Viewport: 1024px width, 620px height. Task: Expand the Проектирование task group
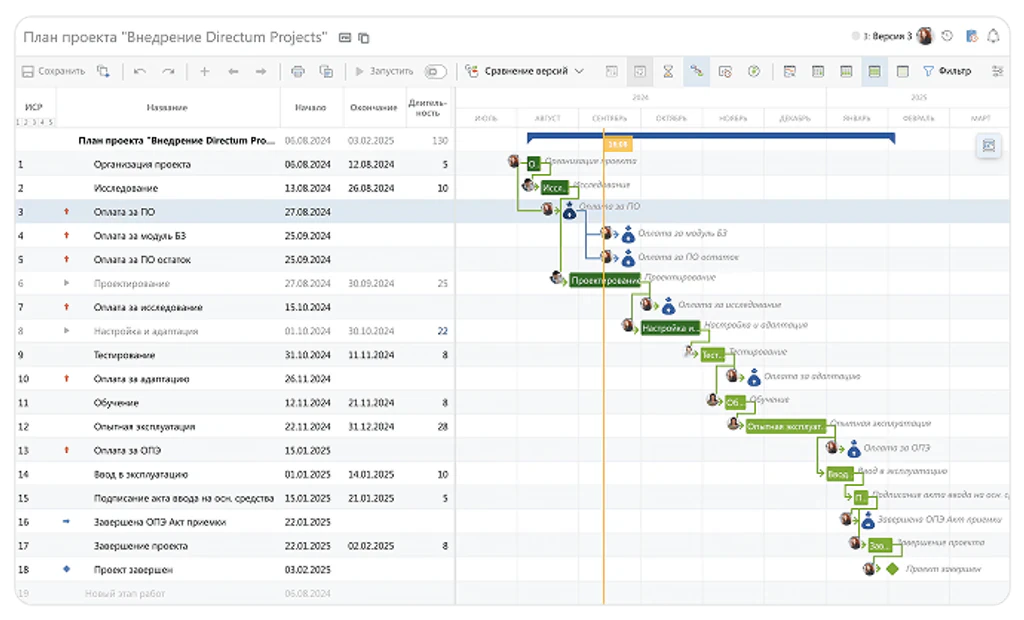(67, 283)
